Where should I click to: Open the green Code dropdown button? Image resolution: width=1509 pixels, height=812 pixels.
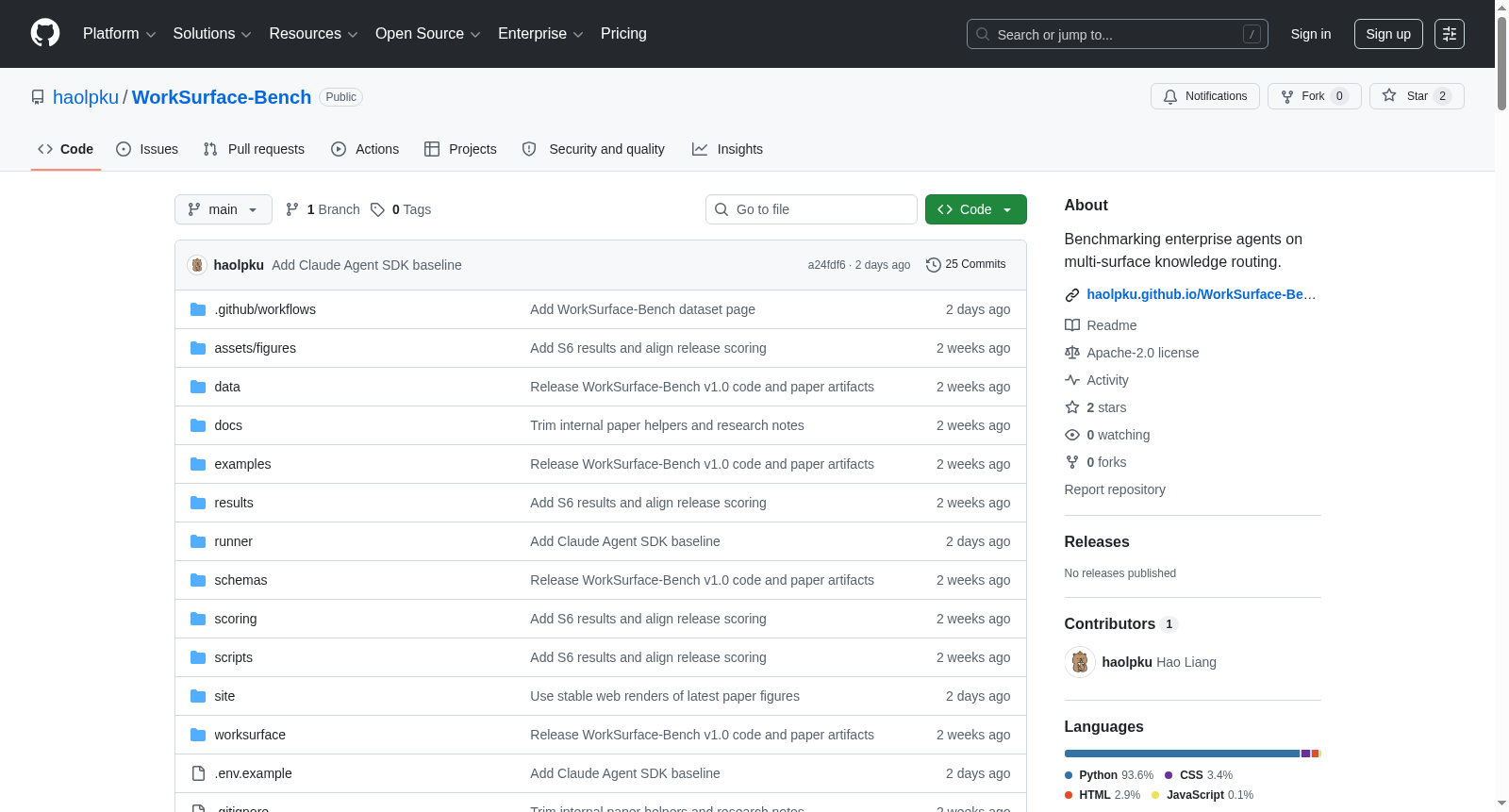[976, 209]
